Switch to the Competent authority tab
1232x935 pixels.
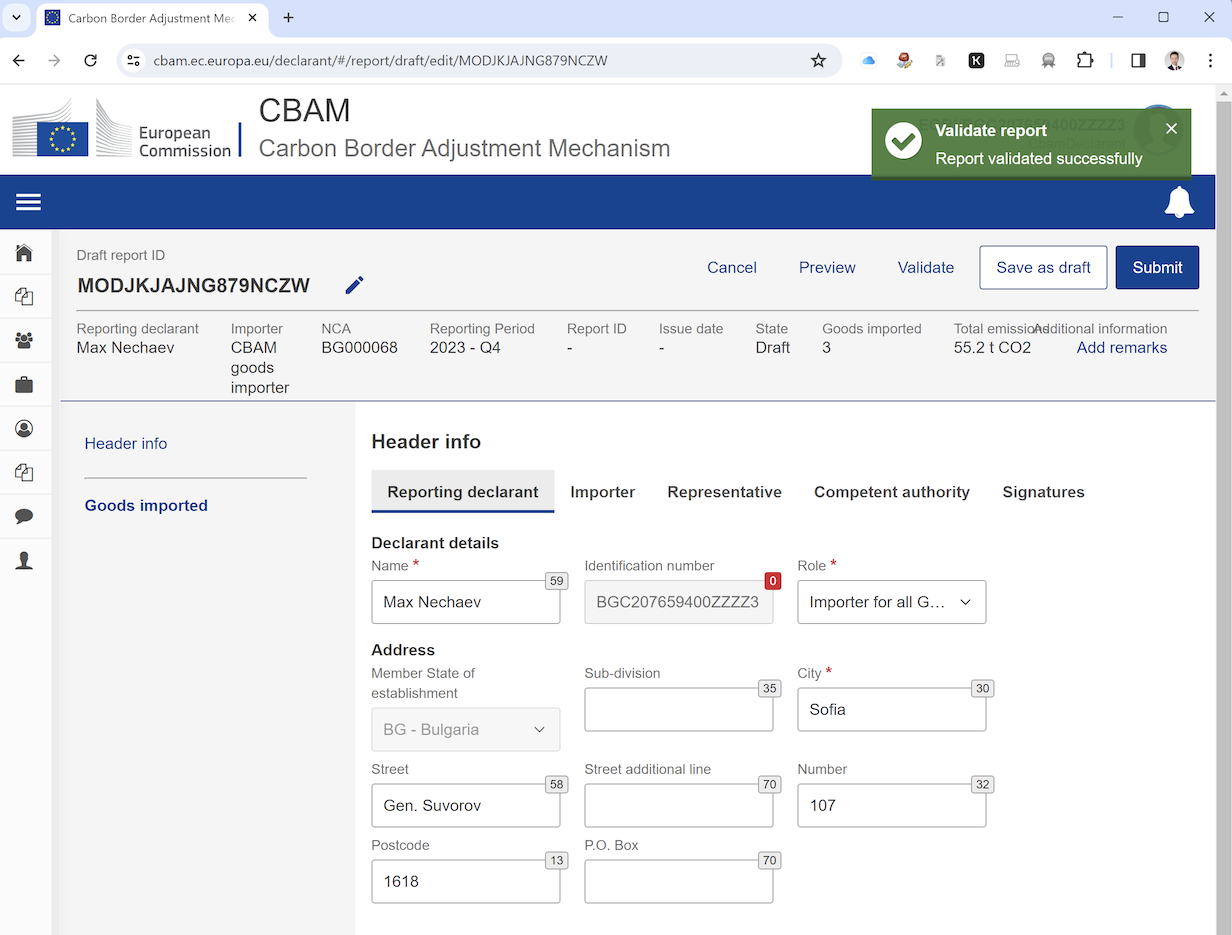[x=891, y=492]
